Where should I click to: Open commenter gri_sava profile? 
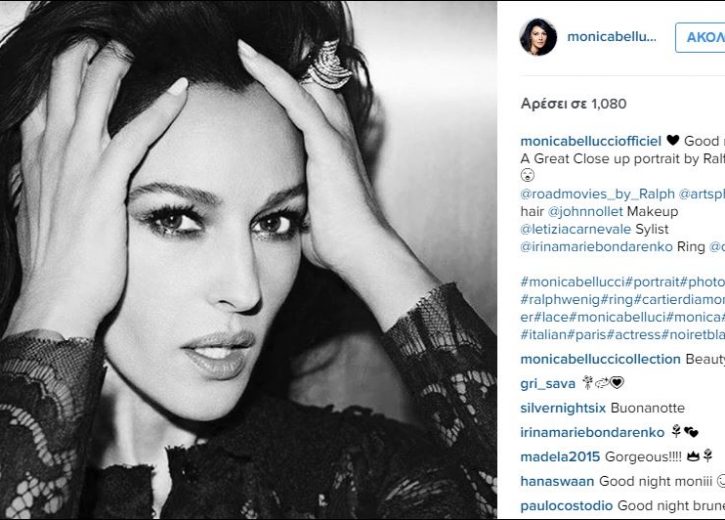(x=548, y=384)
